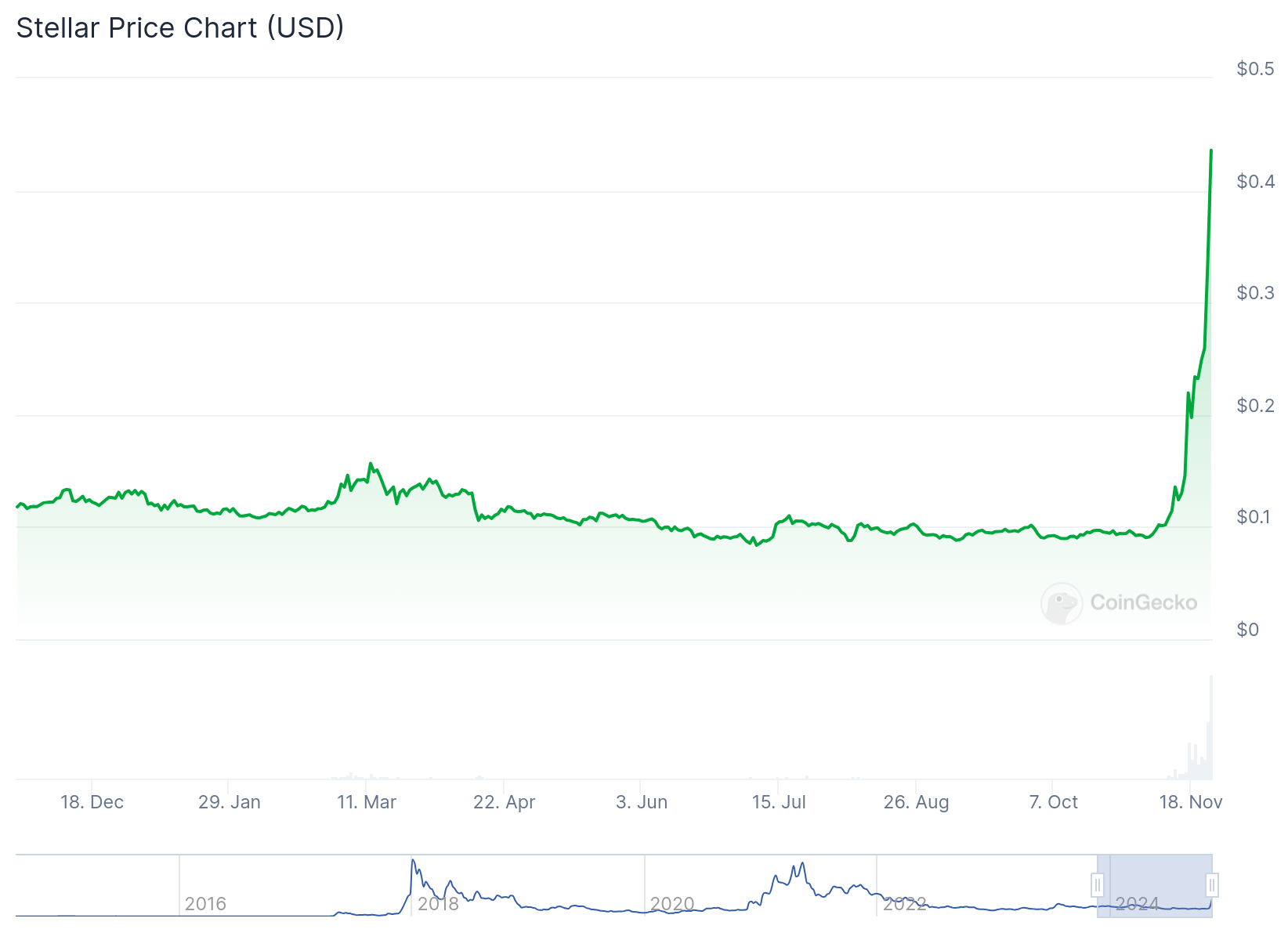Select the 2020 label in the navigator
The width and height of the screenshot is (1288, 940).
coord(672,904)
